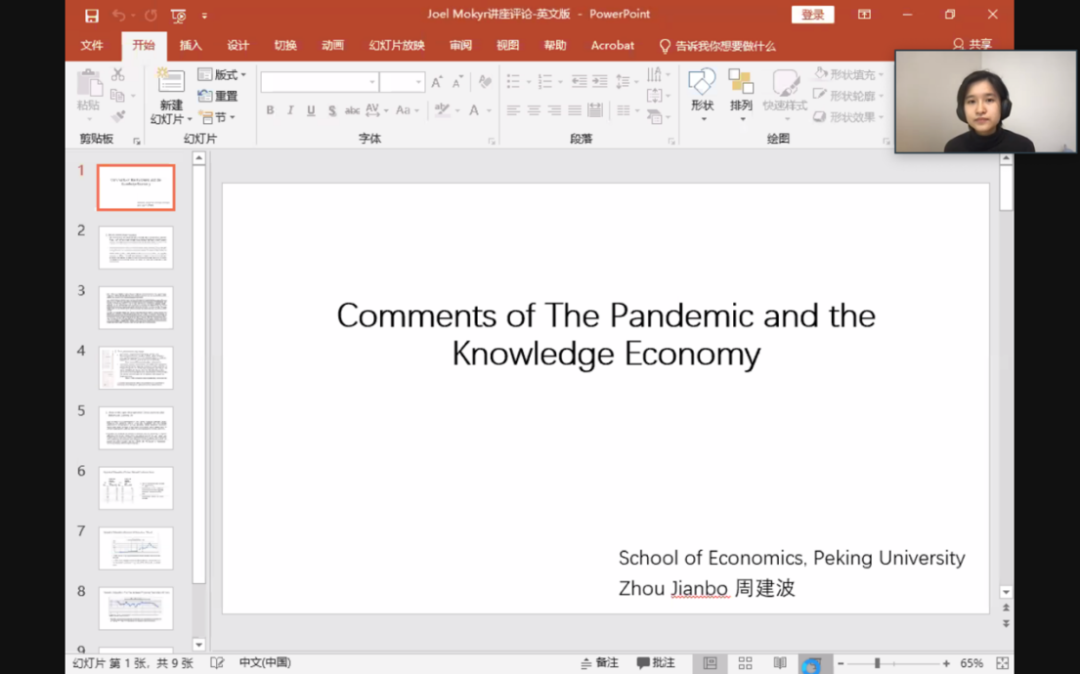
Task: Click the 共享 (Share) button
Action: (972, 45)
